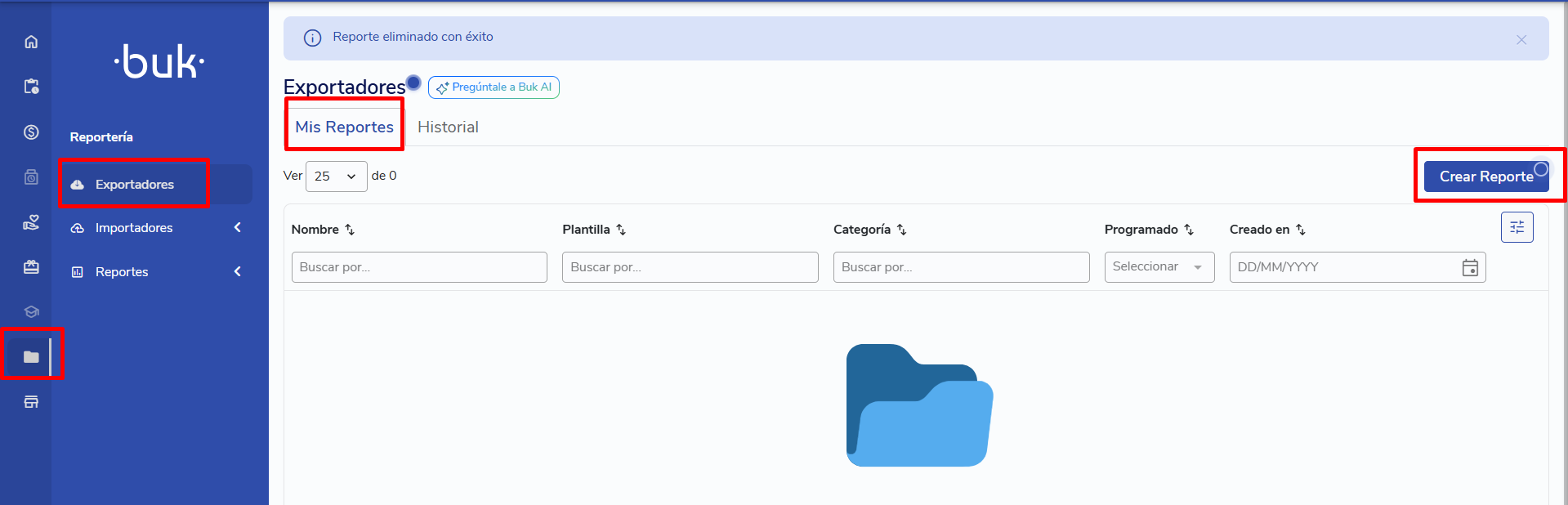This screenshot has height=505, width=1568.
Task: Open the dollar coin payroll icon
Action: [31, 132]
